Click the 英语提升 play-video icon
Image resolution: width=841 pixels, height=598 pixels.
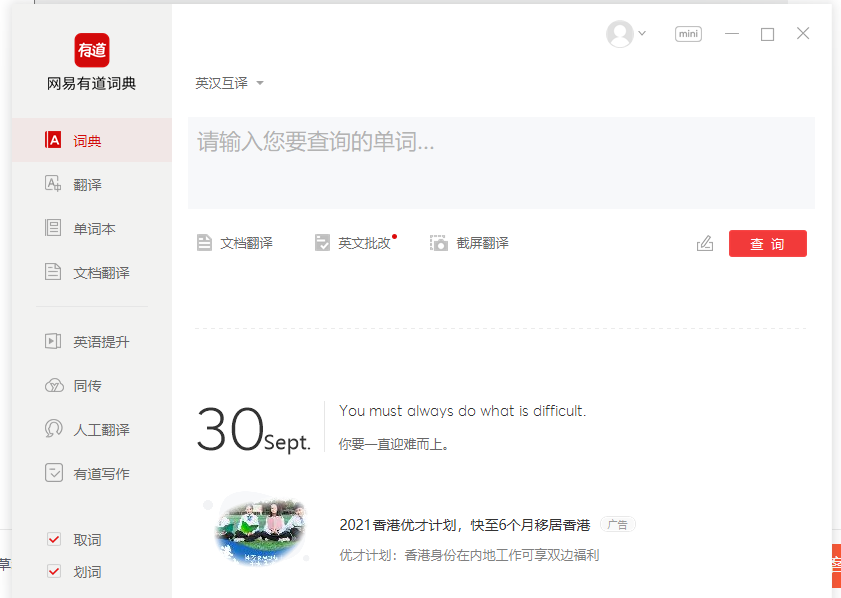click(x=53, y=341)
